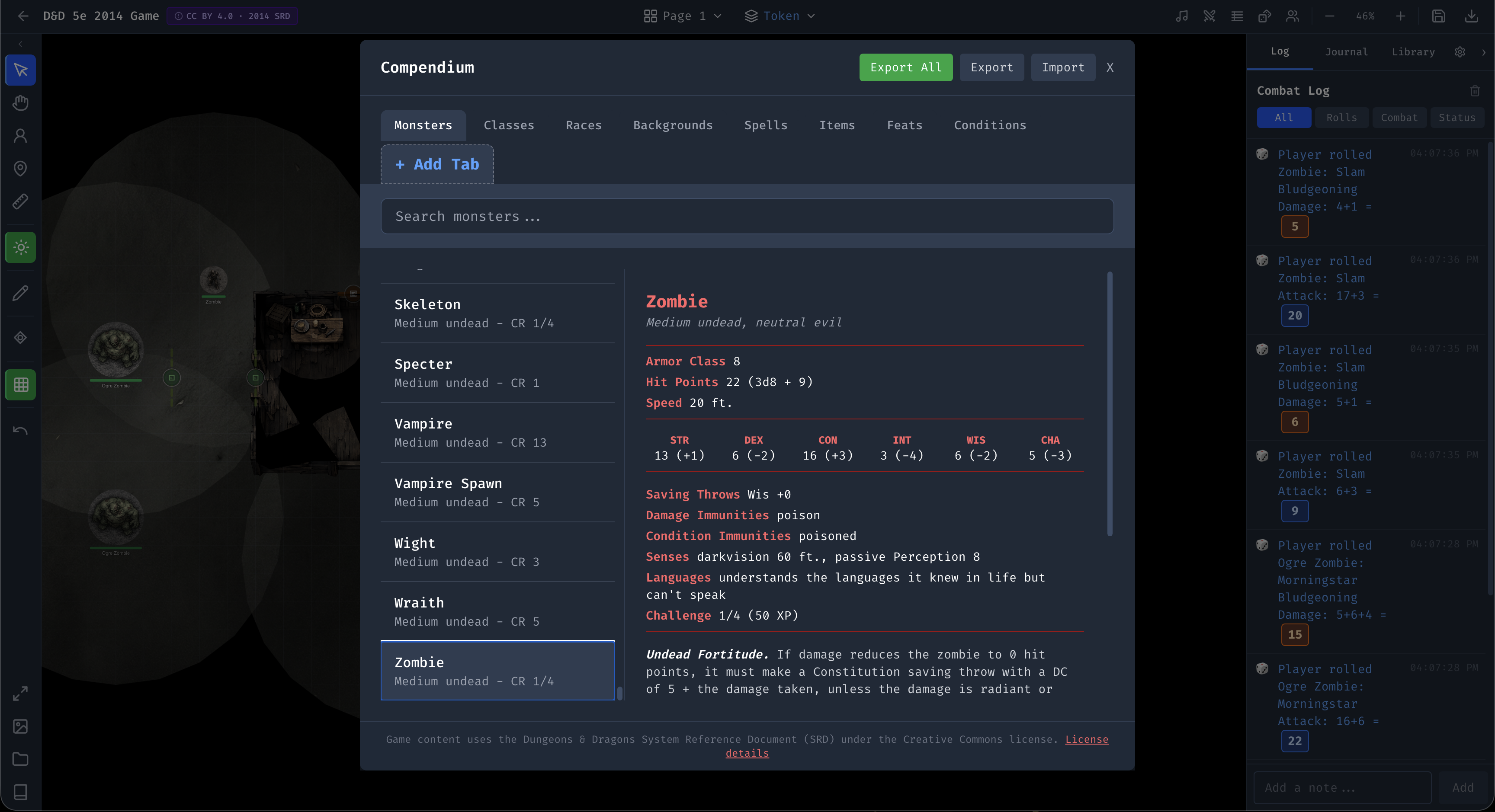Select the ruler measure tool
This screenshot has width=1495, height=812.
coord(21,202)
